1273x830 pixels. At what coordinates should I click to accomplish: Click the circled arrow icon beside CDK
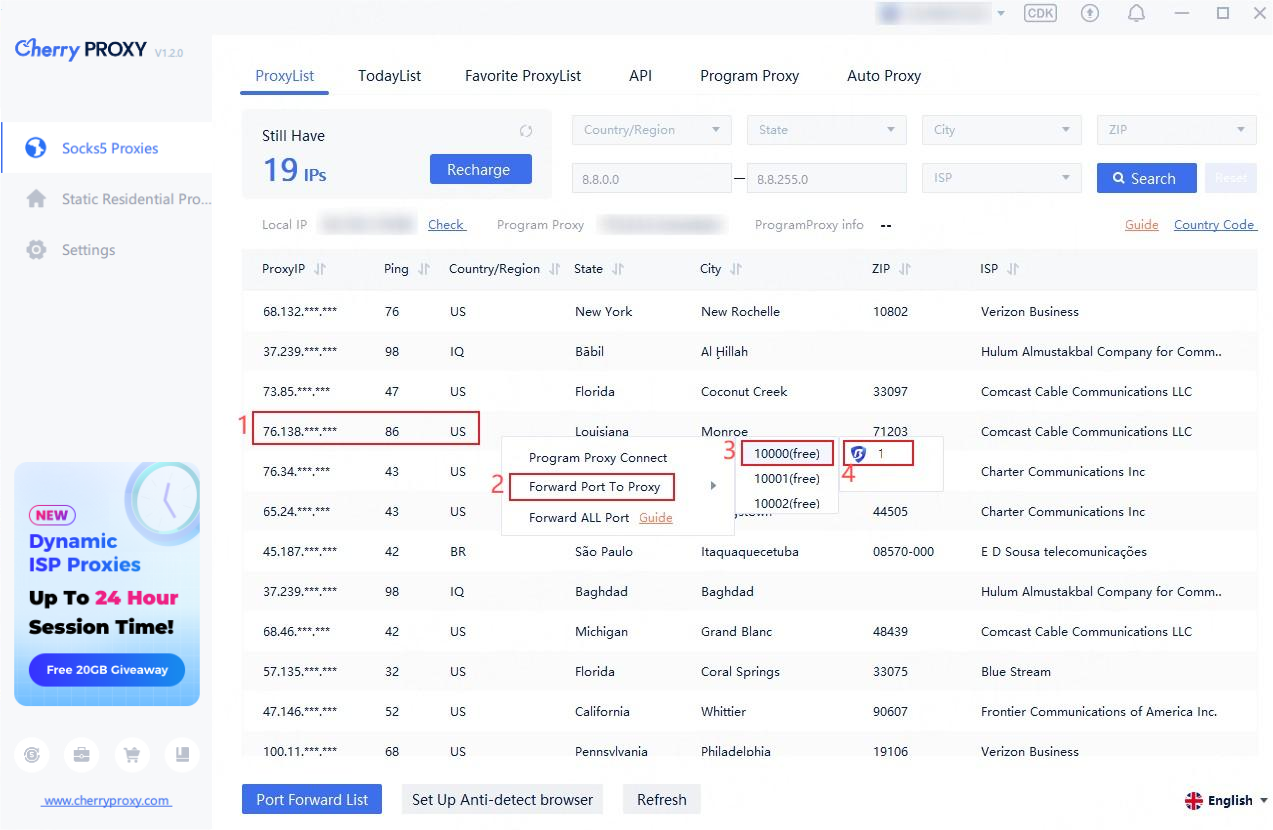point(1090,14)
